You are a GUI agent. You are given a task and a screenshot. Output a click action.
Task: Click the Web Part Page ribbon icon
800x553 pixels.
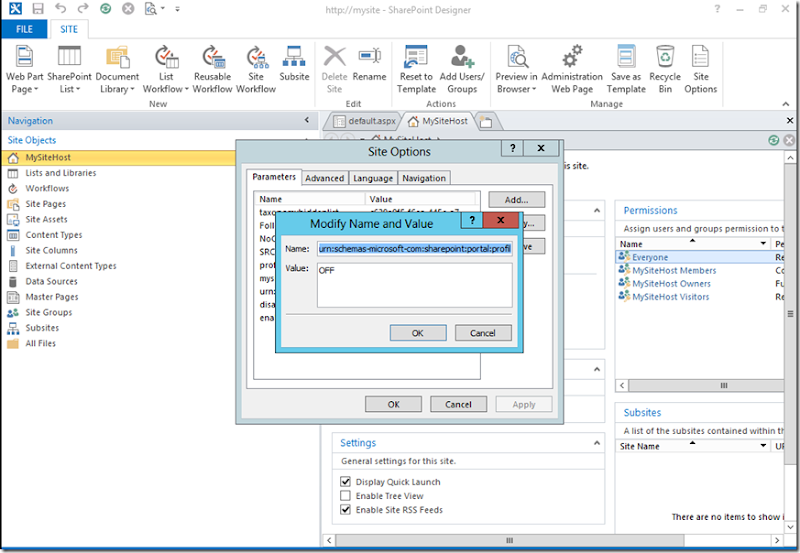[24, 69]
